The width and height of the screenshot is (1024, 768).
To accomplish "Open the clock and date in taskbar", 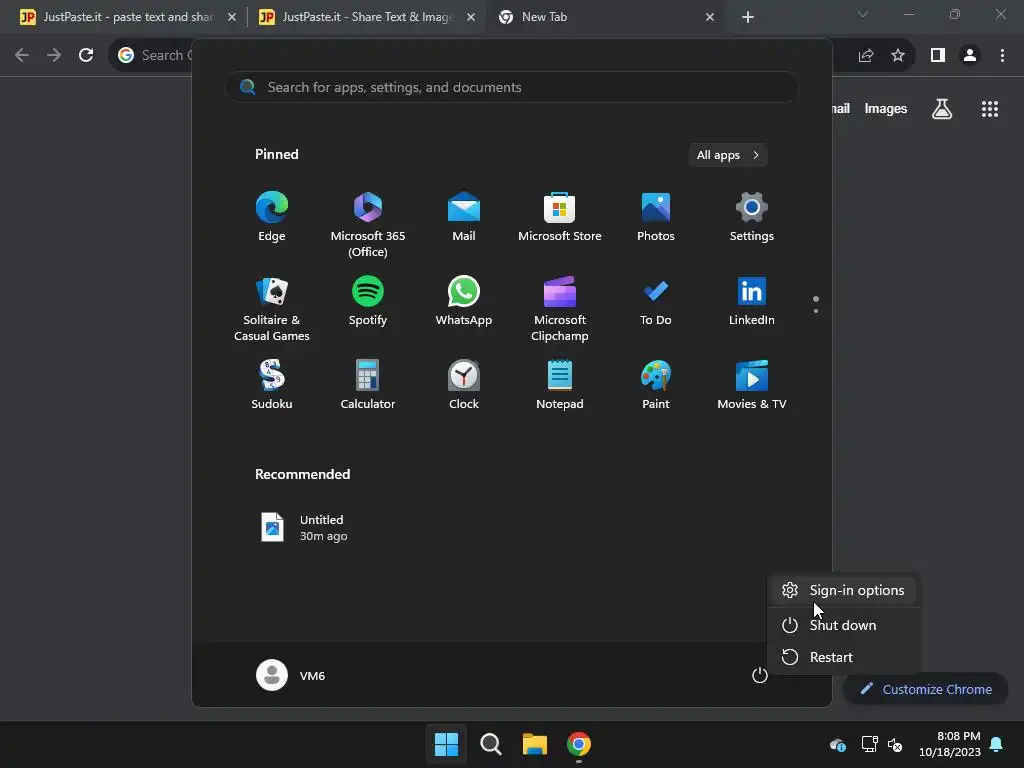I will click(950, 744).
